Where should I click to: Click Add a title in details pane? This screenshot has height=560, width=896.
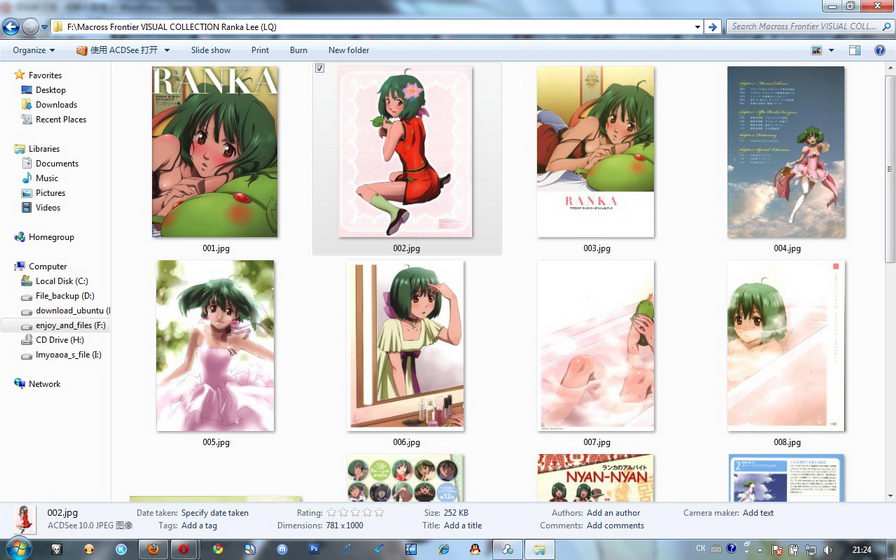pos(462,526)
